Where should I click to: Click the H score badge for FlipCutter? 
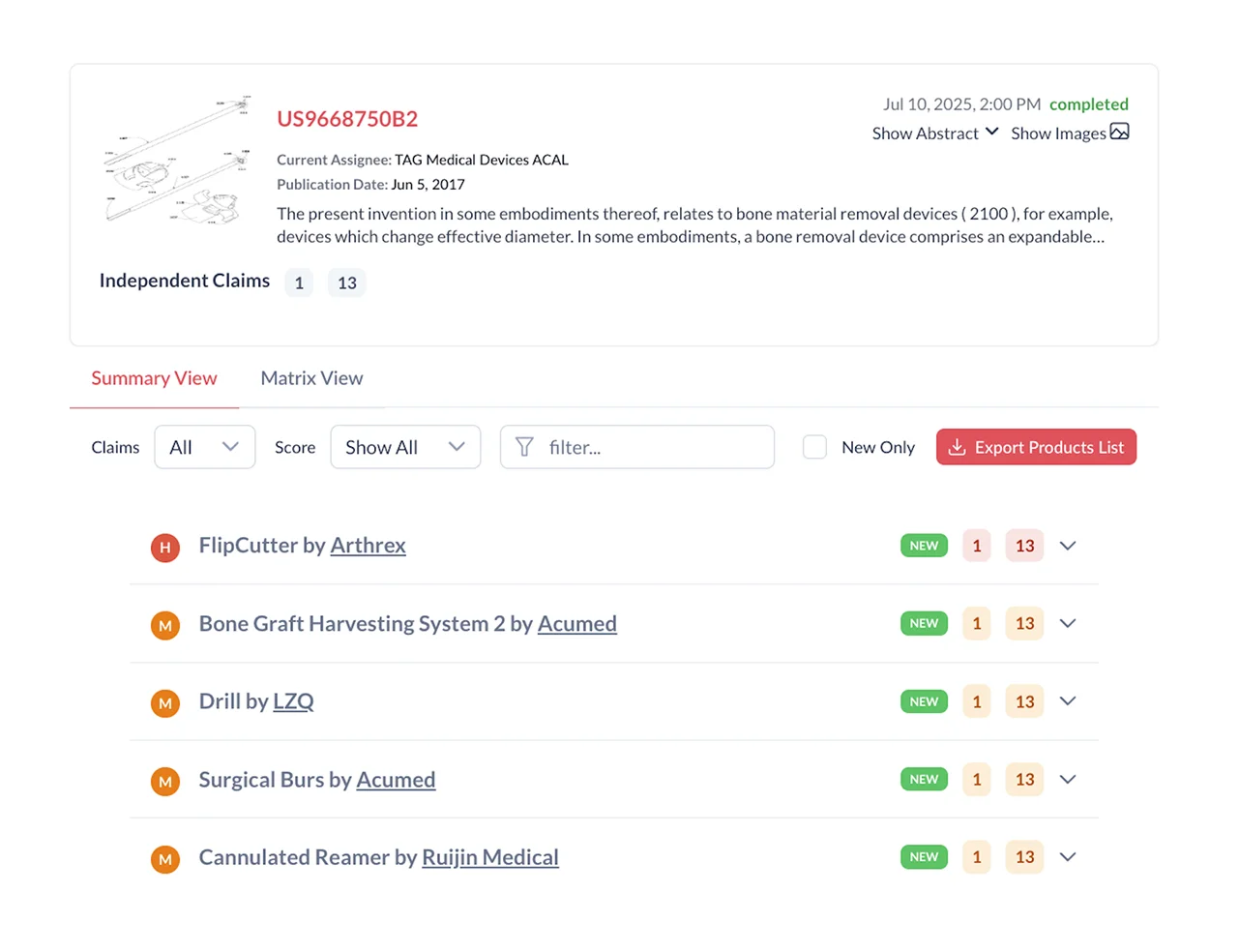pyautogui.click(x=165, y=548)
